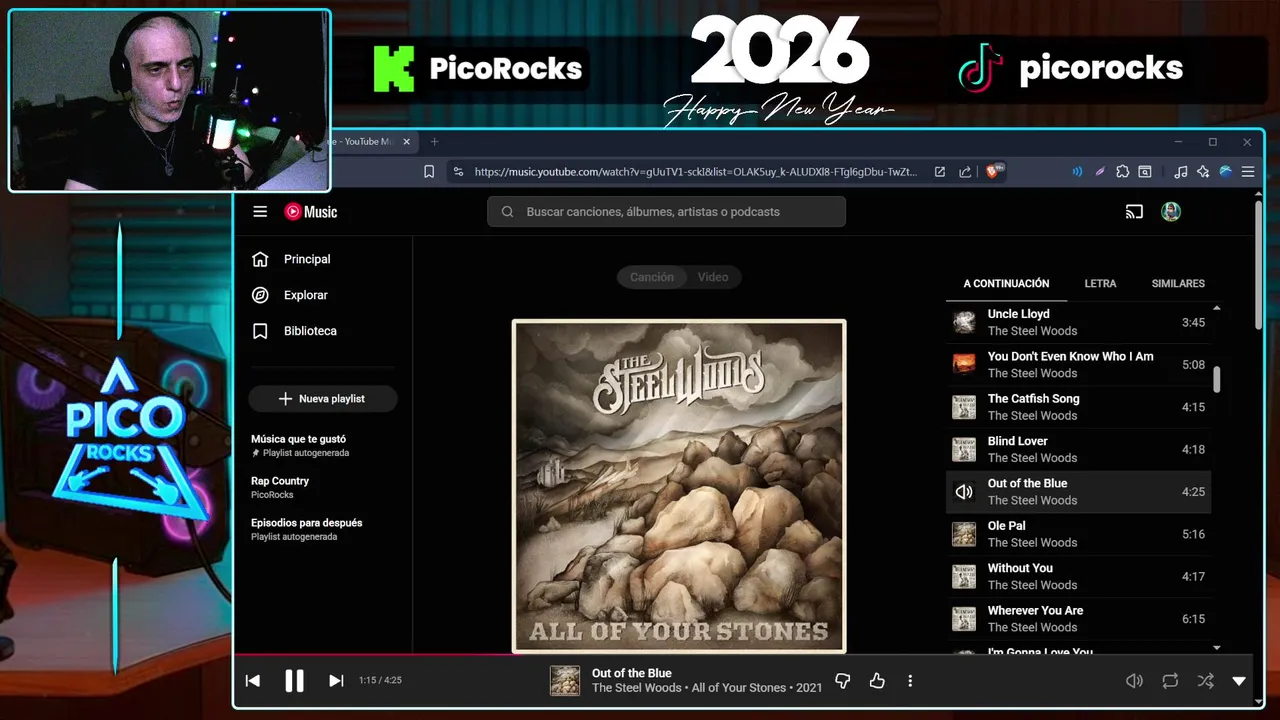
Task: Play The Catfish Song in queue
Action: coord(1078,407)
